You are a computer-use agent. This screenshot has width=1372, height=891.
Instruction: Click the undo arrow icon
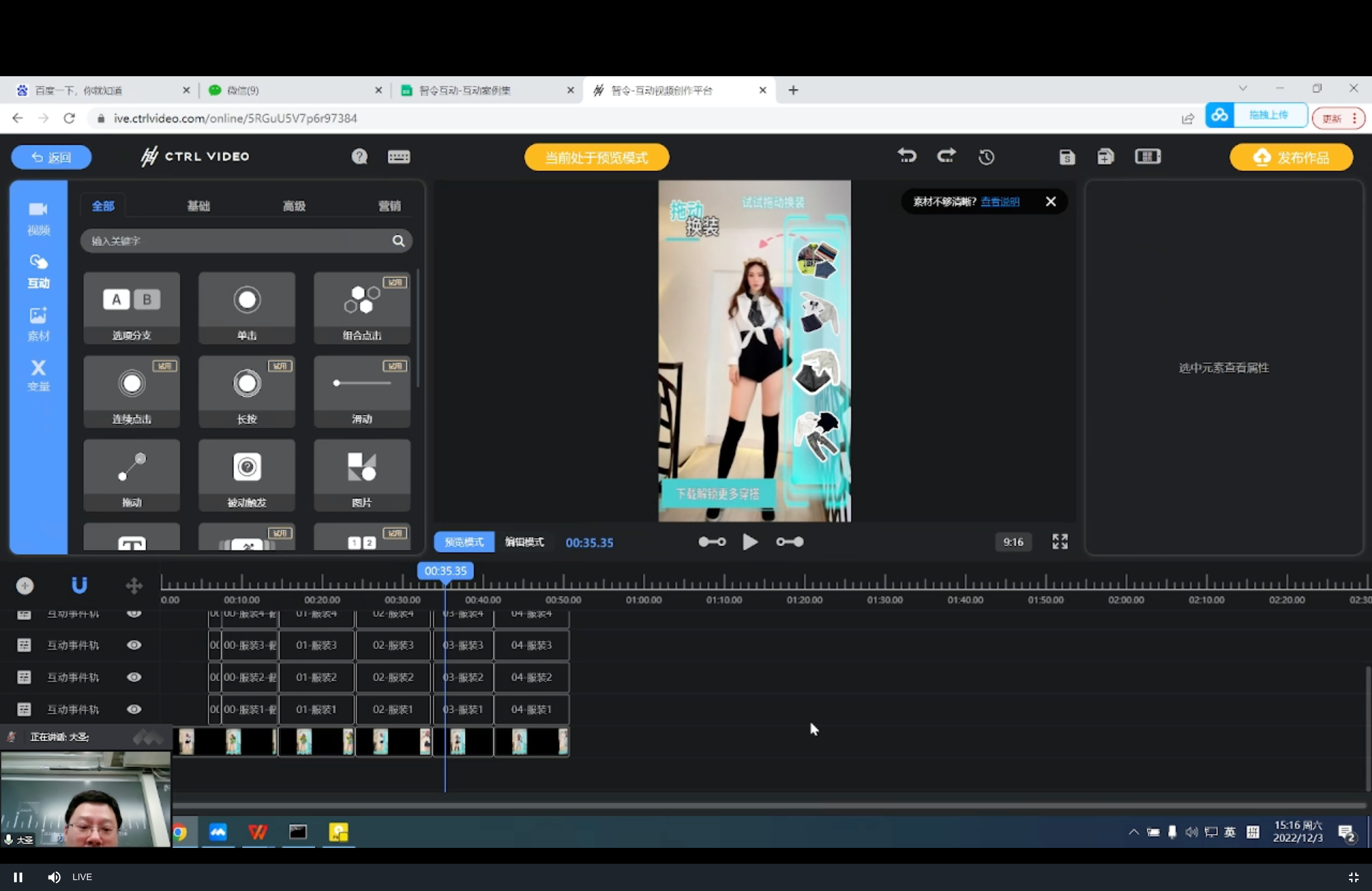907,156
